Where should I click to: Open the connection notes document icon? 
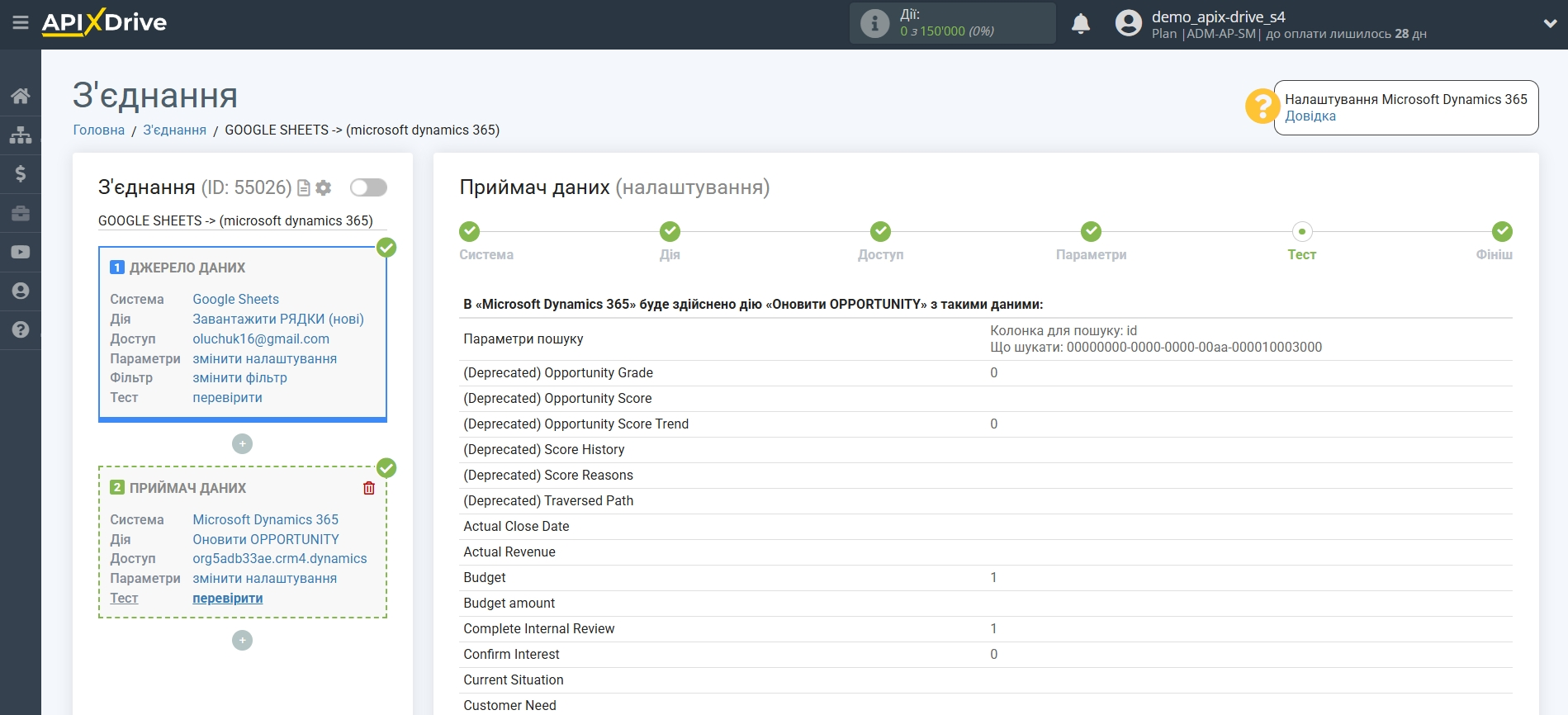point(304,188)
